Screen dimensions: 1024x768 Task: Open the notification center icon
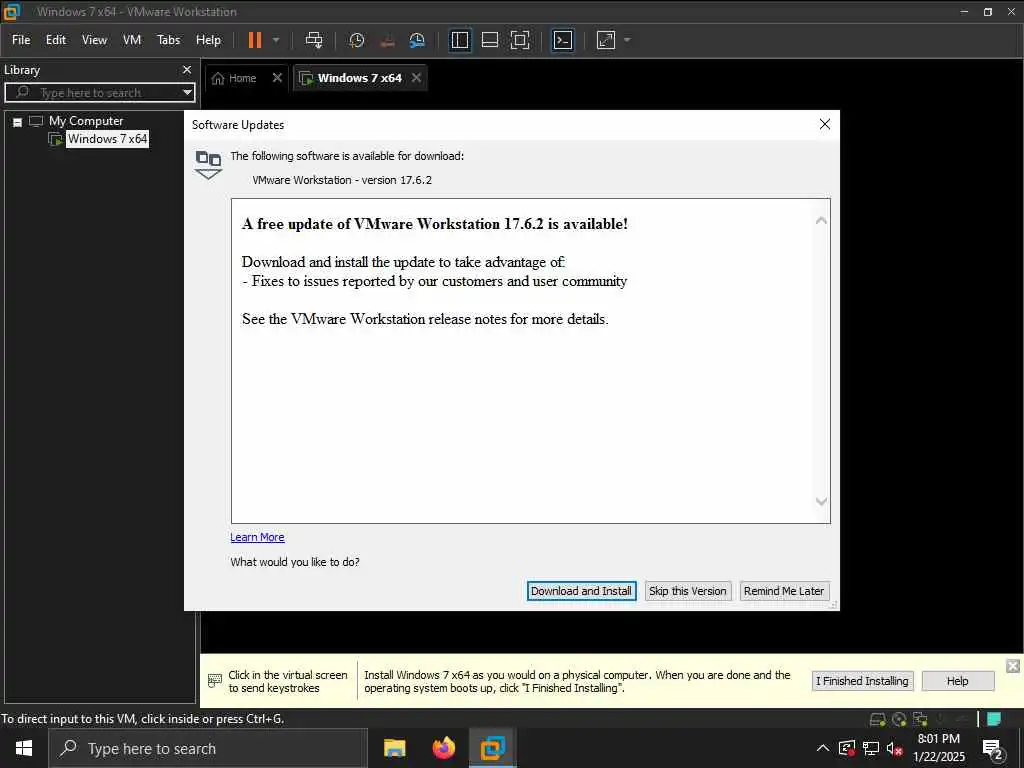coord(993,748)
